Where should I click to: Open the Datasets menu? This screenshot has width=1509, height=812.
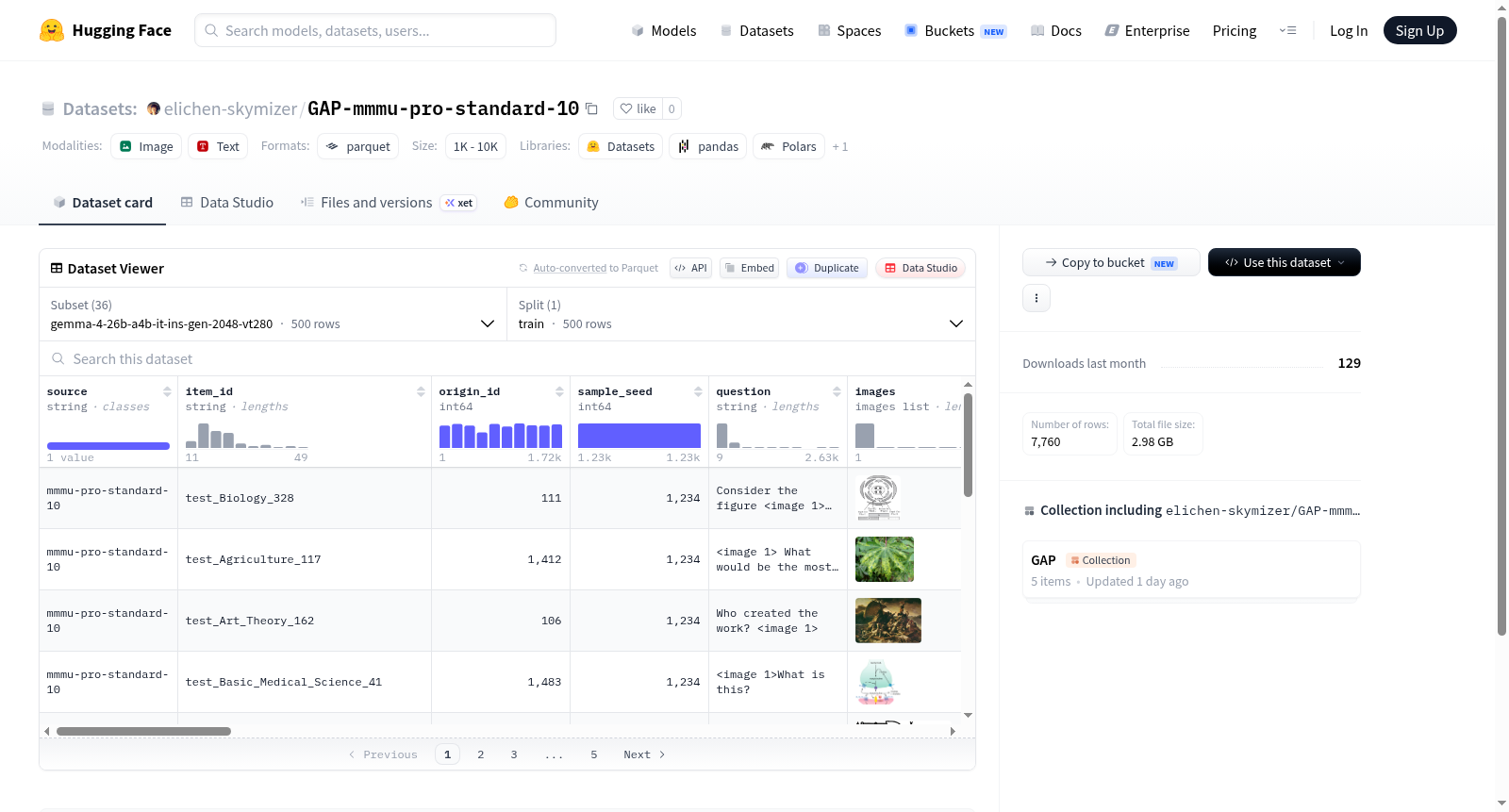tap(756, 30)
